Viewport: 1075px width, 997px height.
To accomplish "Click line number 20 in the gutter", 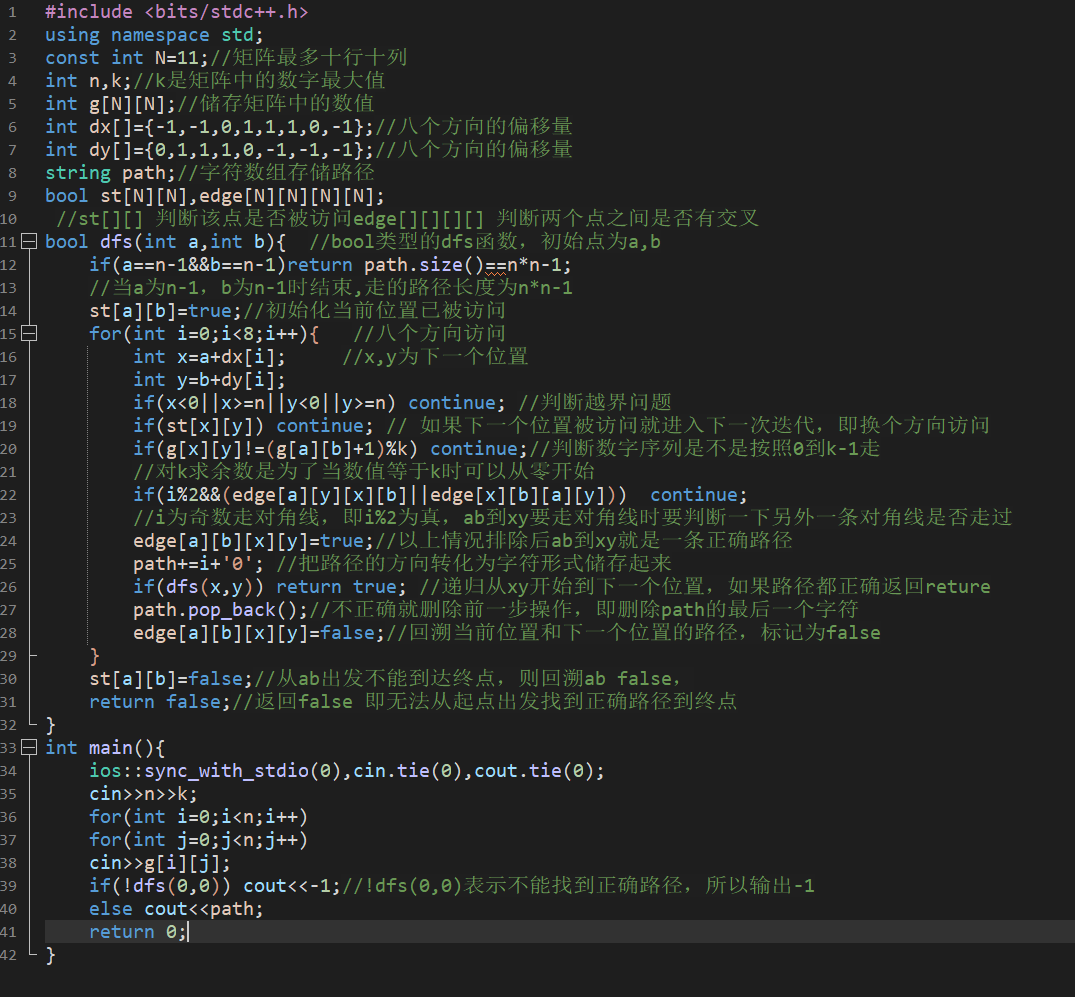I will click(x=9, y=449).
